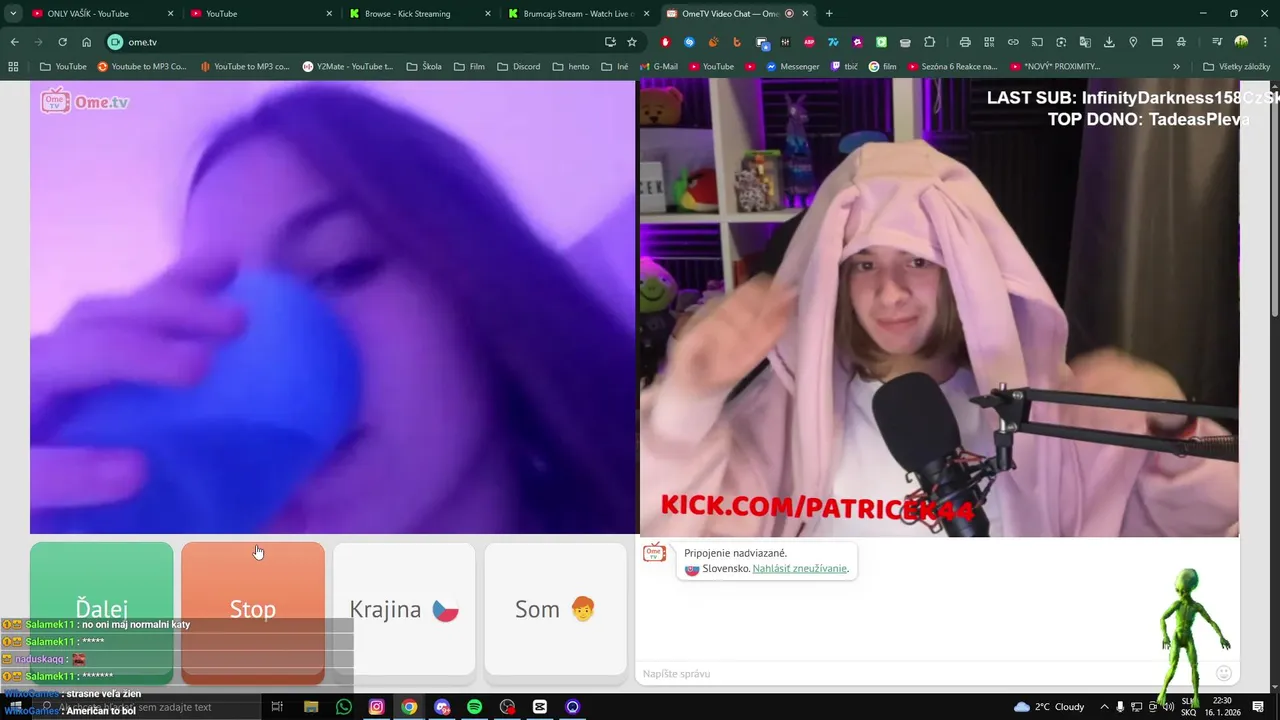1280x720 pixels.
Task: Click the browser home icon
Action: click(x=86, y=42)
